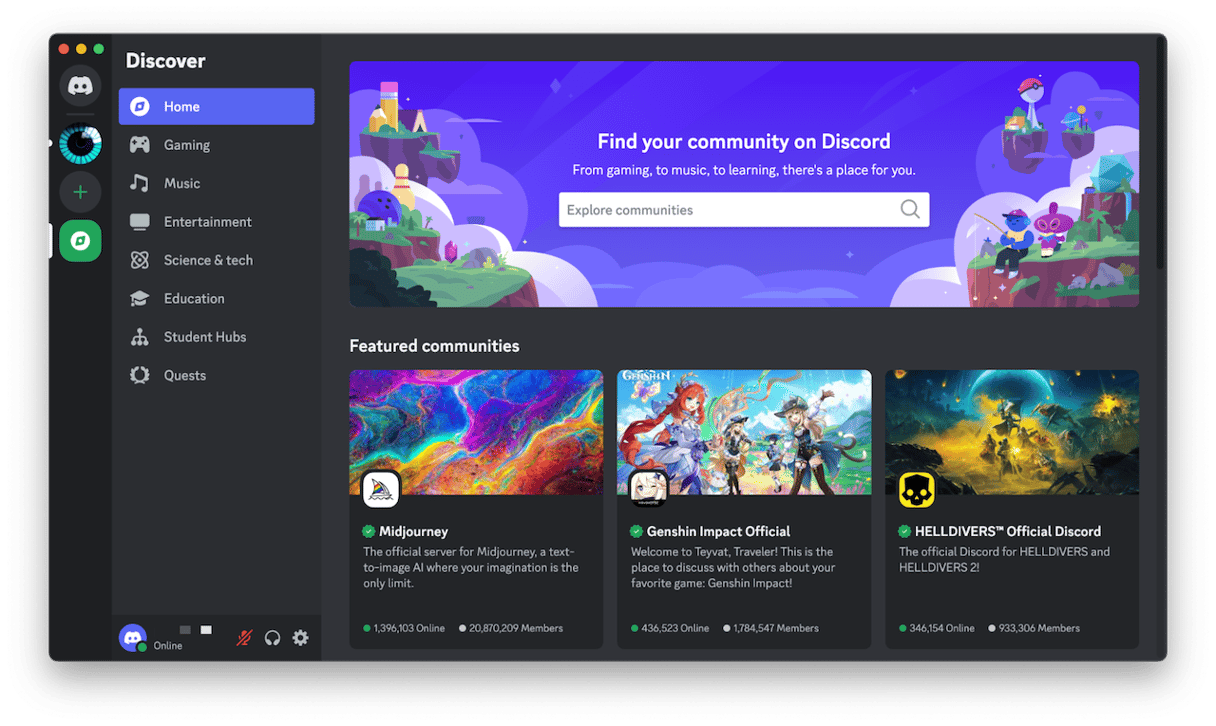Go to Entertainment category
The height and width of the screenshot is (726, 1216).
(216, 222)
